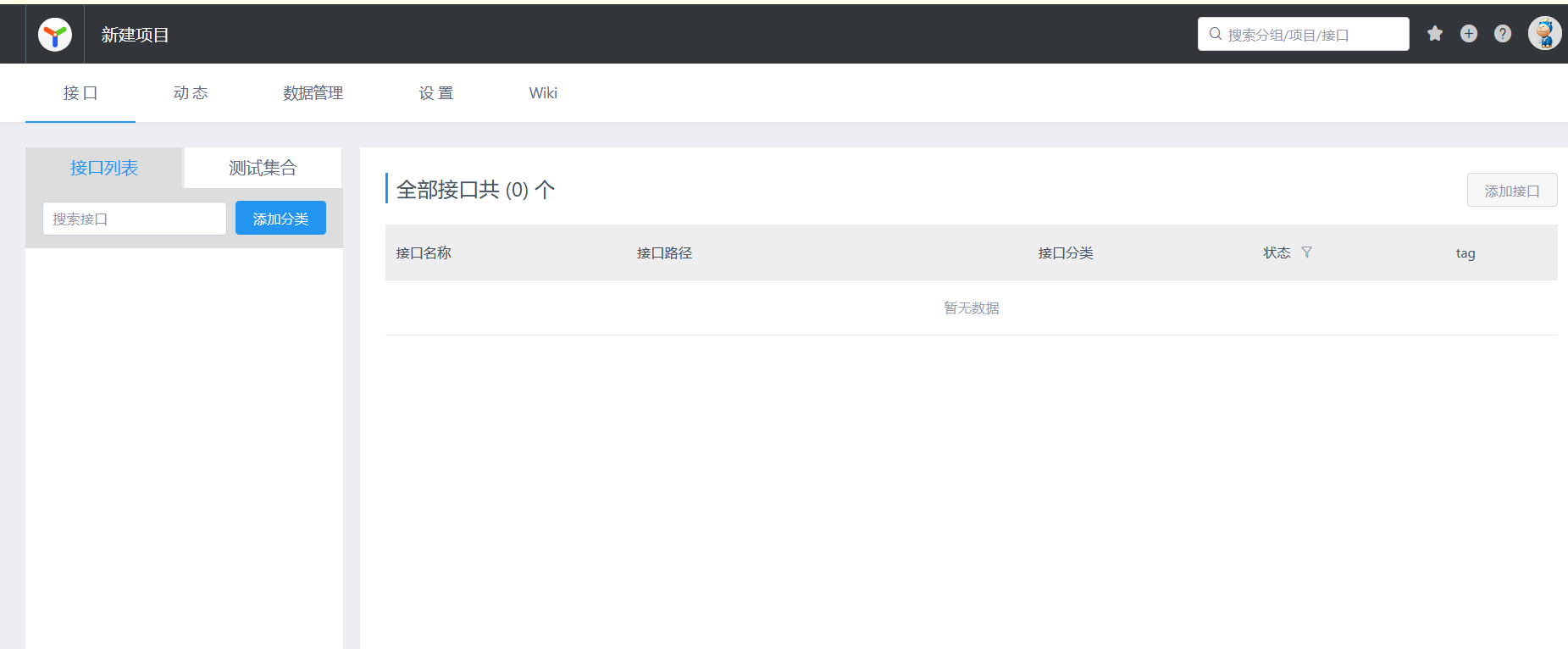Click the 新建项目 project title

(136, 35)
